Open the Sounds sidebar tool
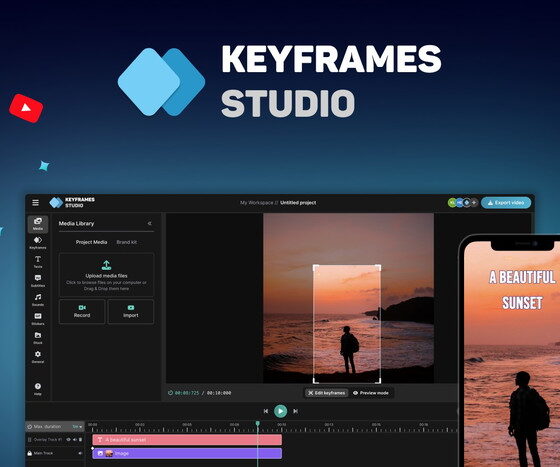Screen dimensions: 560x467 coord(38,300)
